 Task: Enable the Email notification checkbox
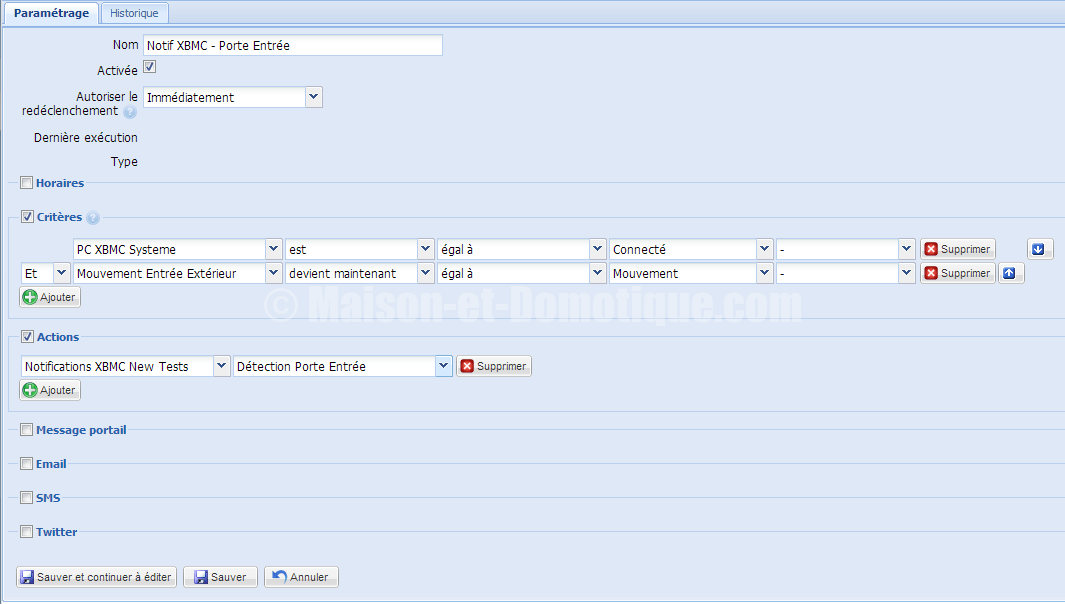coord(26,463)
